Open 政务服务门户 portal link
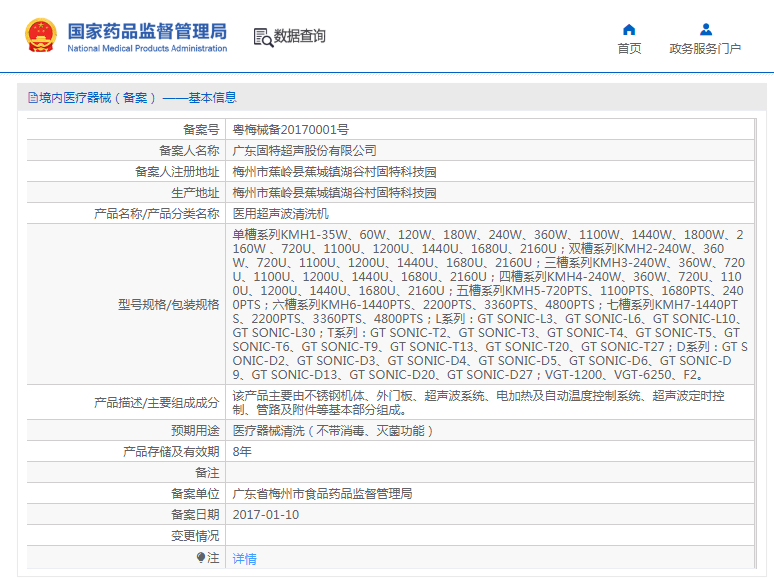The image size is (774, 580). (x=705, y=48)
